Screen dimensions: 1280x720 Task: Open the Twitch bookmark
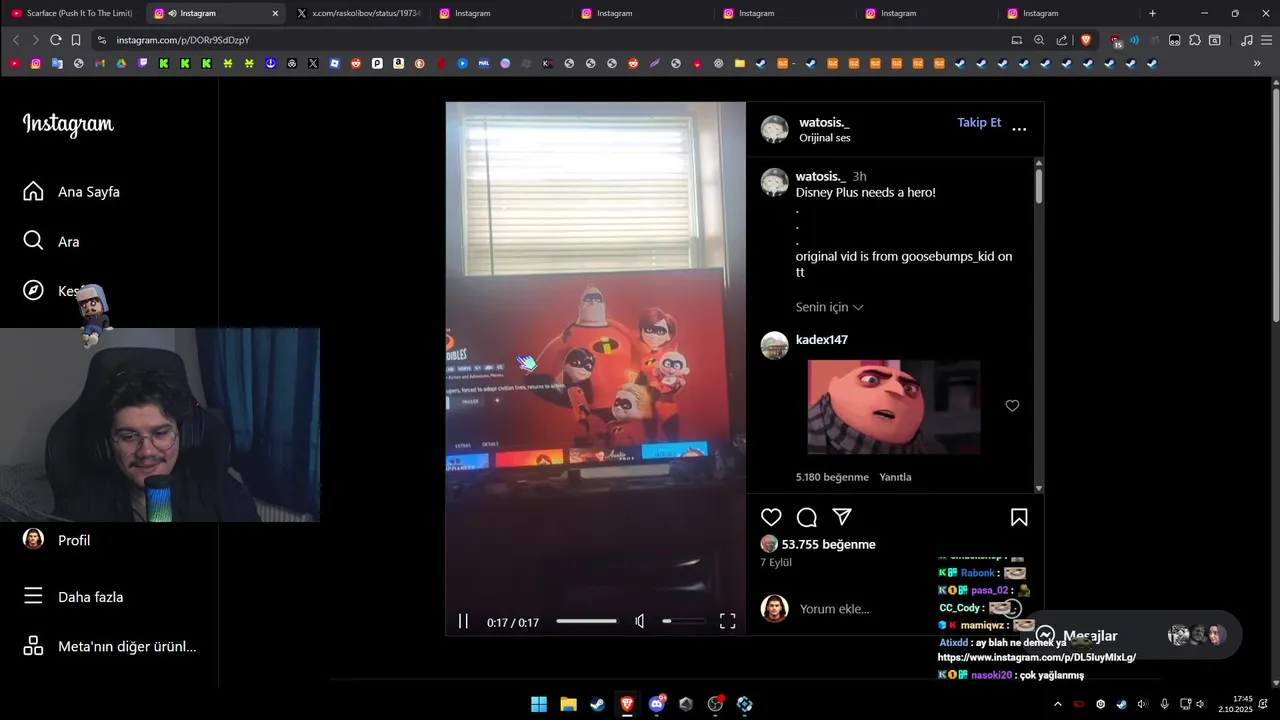pos(143,63)
